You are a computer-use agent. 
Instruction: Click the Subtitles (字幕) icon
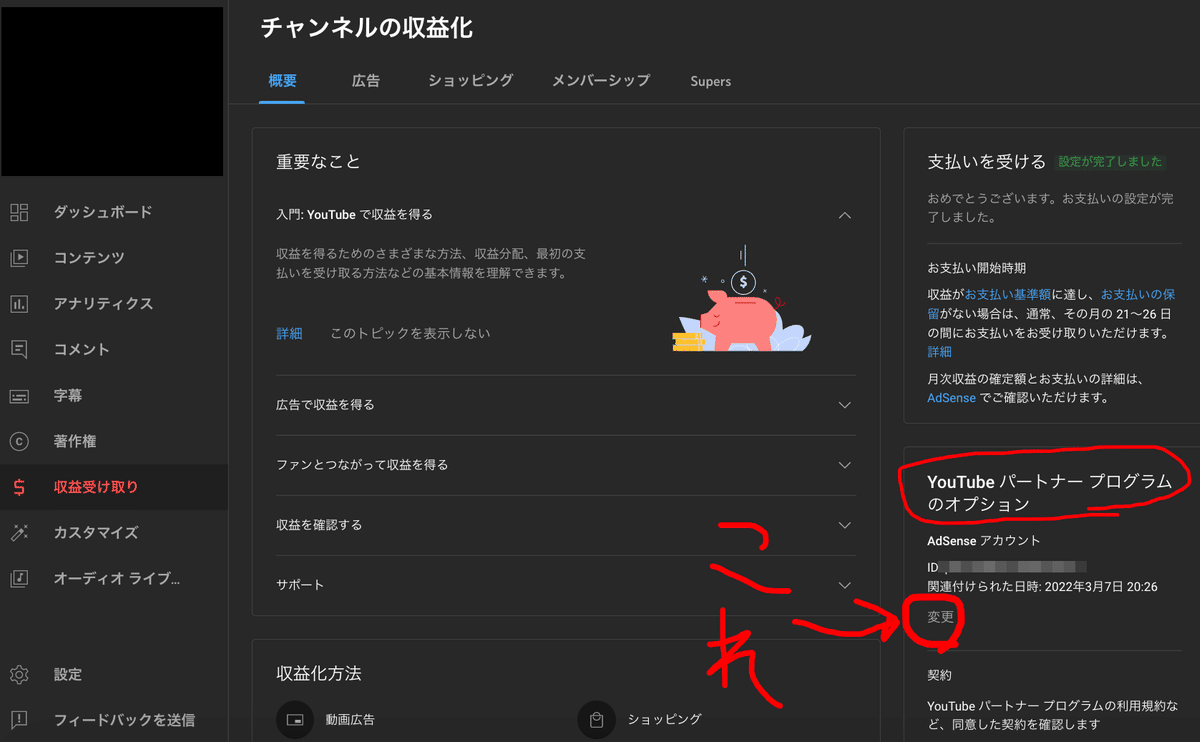click(19, 396)
